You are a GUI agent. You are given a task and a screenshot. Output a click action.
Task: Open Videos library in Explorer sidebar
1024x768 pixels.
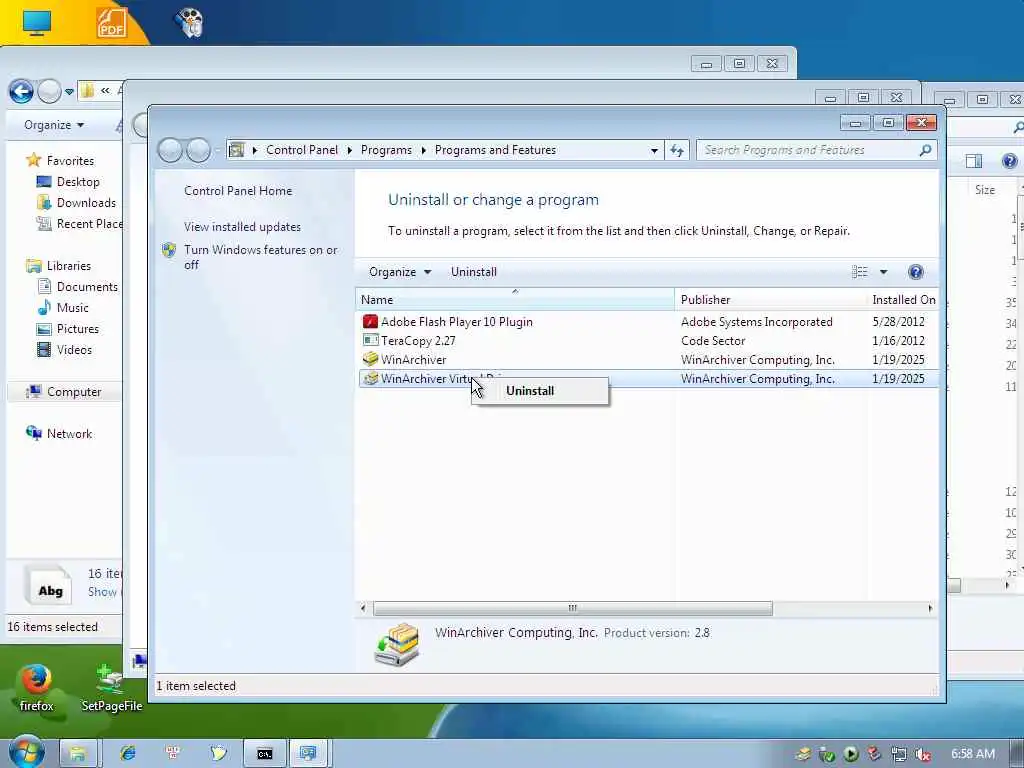point(74,349)
